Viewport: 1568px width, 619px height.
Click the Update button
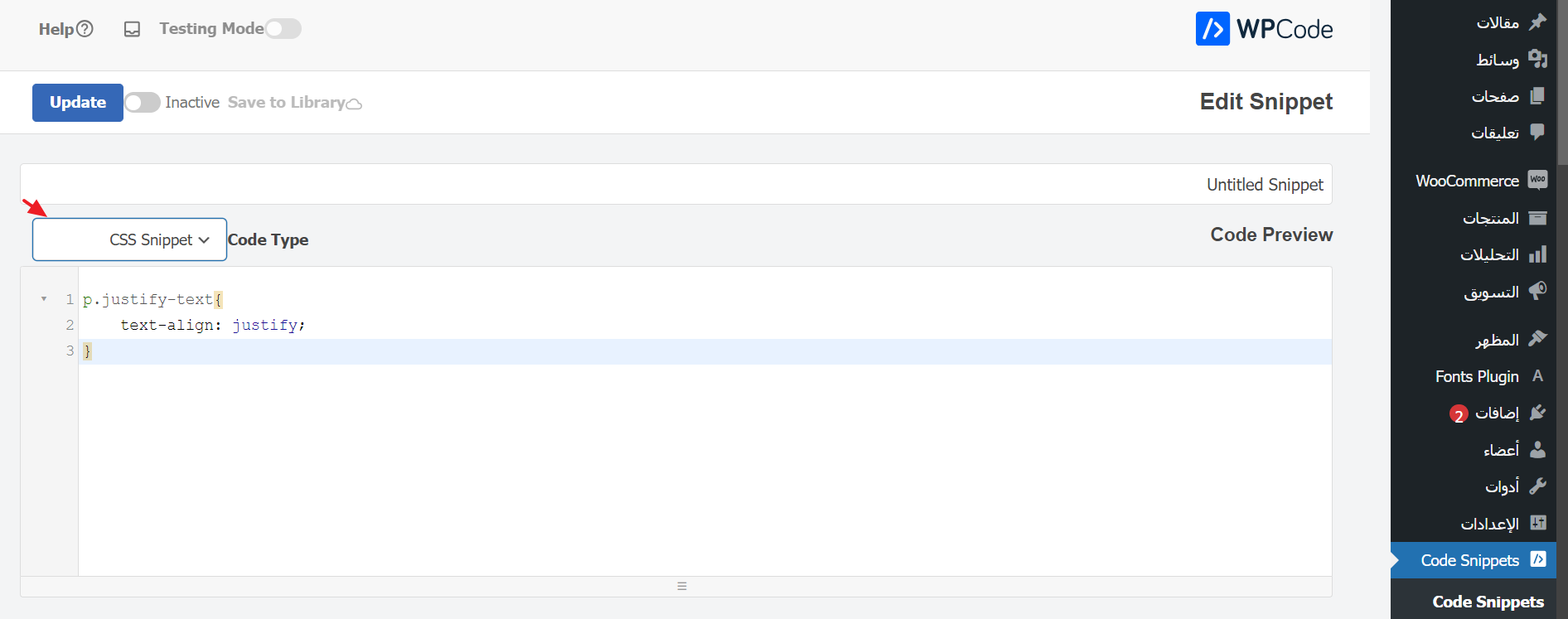point(78,103)
